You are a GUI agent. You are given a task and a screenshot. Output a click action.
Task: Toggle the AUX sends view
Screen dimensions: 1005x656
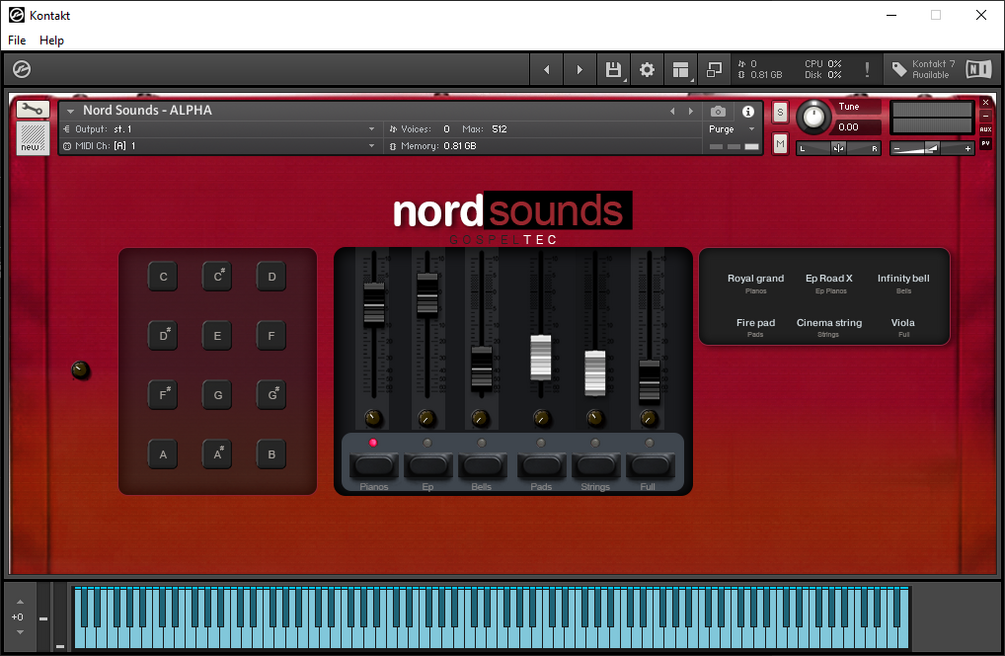(986, 130)
